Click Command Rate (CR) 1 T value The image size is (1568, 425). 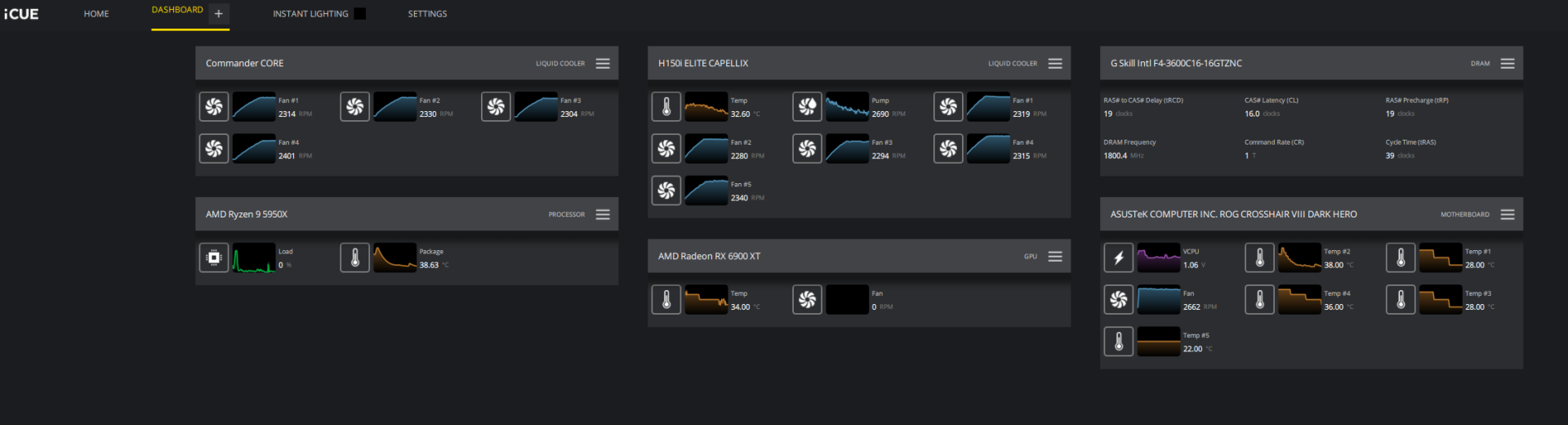1250,156
